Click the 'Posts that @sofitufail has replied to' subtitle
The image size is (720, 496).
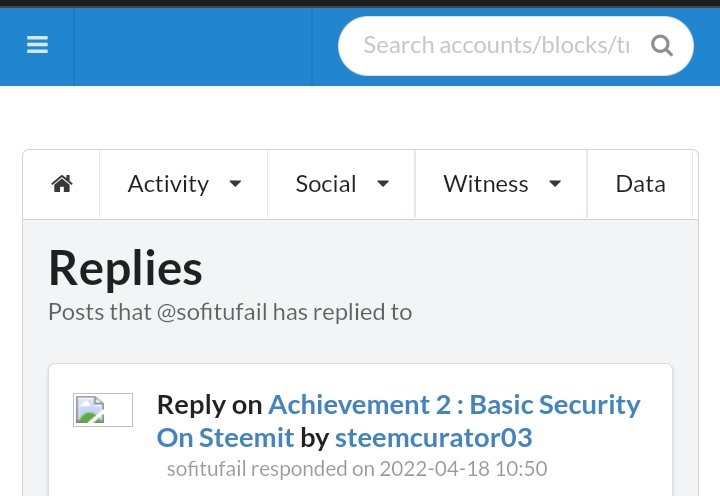pyautogui.click(x=230, y=312)
